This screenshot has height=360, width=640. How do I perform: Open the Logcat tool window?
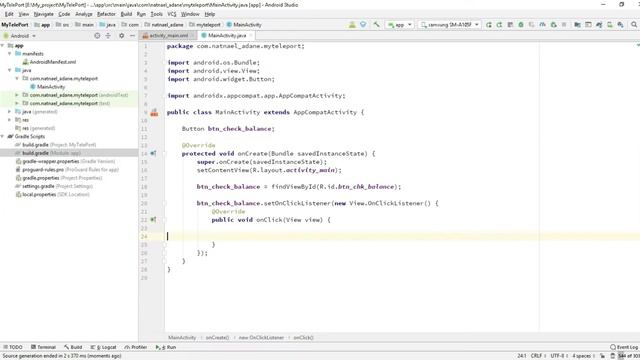tap(104, 347)
